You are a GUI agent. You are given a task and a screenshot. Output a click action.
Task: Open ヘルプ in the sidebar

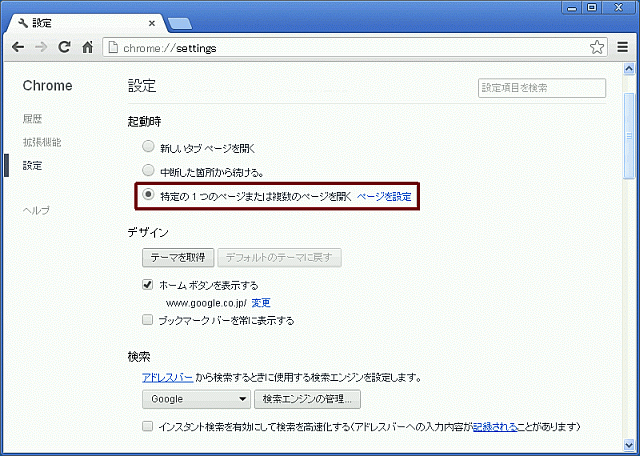pyautogui.click(x=36, y=210)
